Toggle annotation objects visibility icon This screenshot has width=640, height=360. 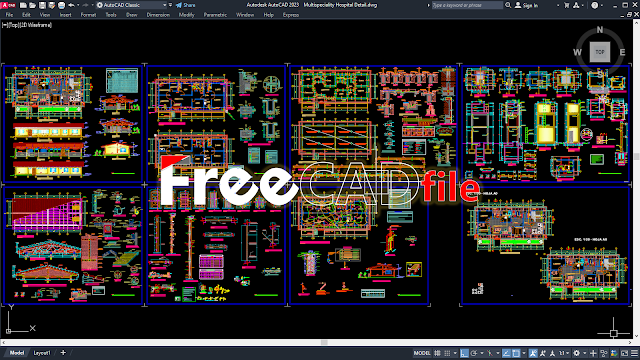(533, 353)
